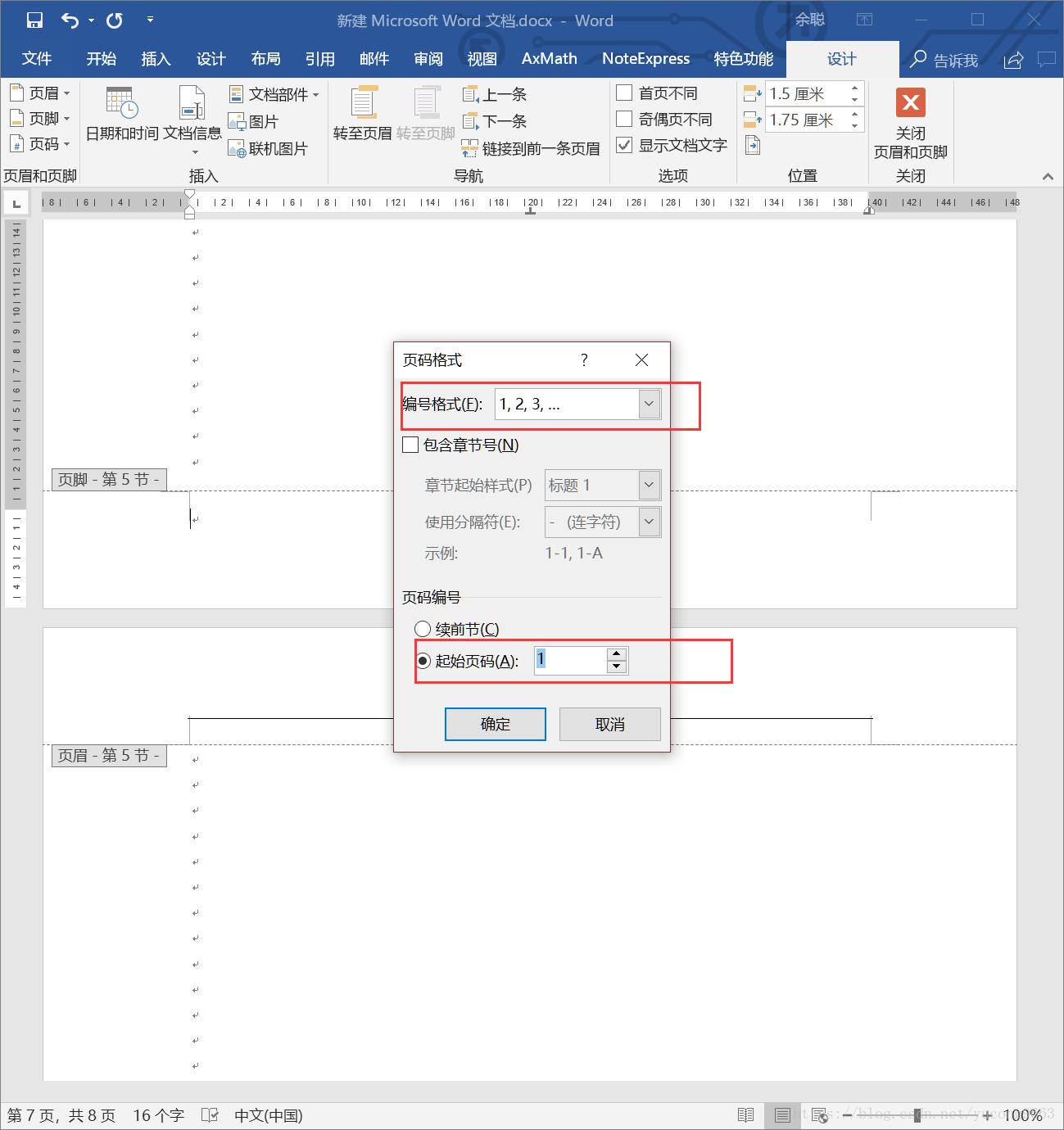The width and height of the screenshot is (1064, 1130).
Task: Decrease the 起始页码 value with down arrow
Action: tap(617, 667)
